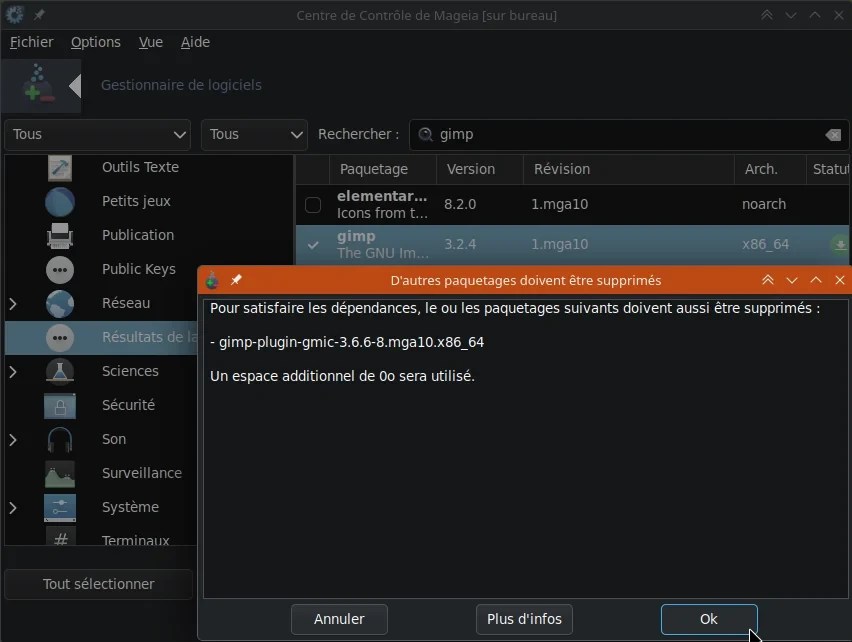Select Publication category
This screenshot has width=852, height=642.
point(138,235)
